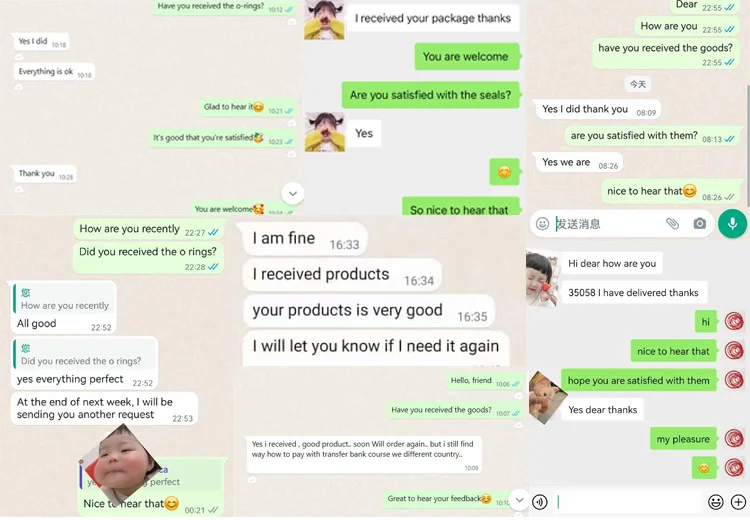The image size is (750, 520).
Task: Click red avatar icon beside 'hi' message
Action: 734,321
